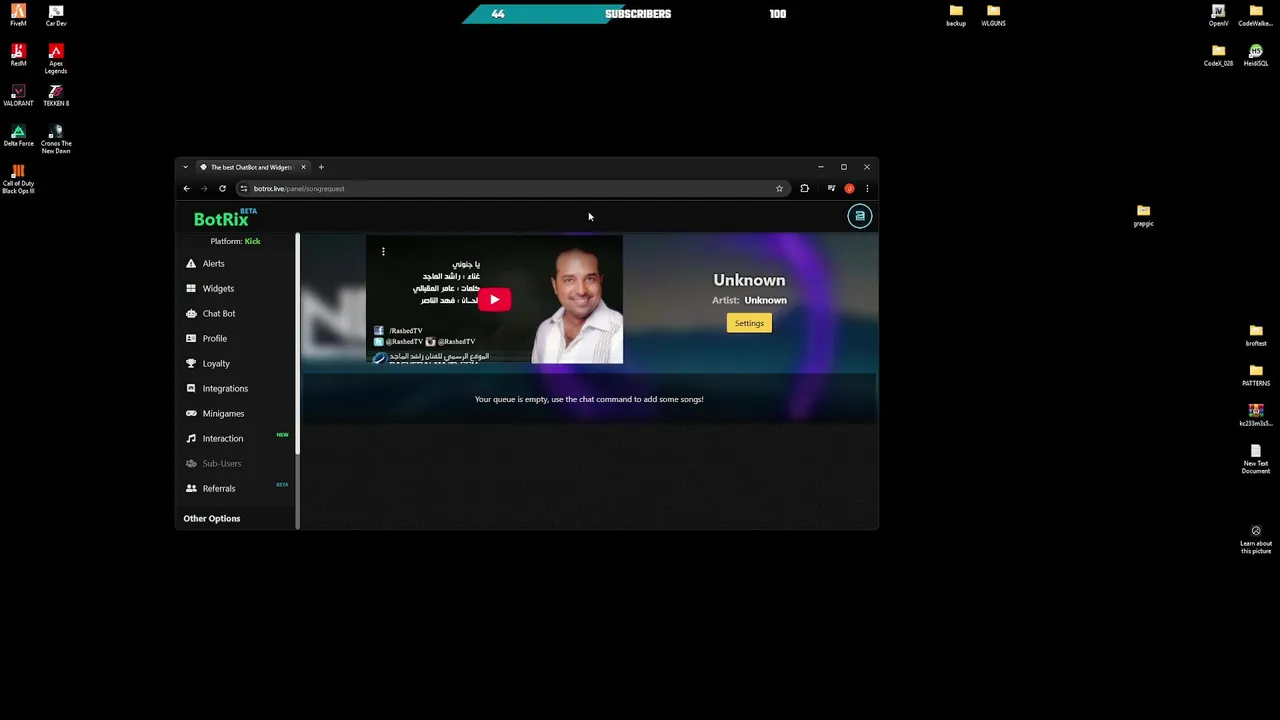Select the grapgic desktop folder

[1143, 216]
